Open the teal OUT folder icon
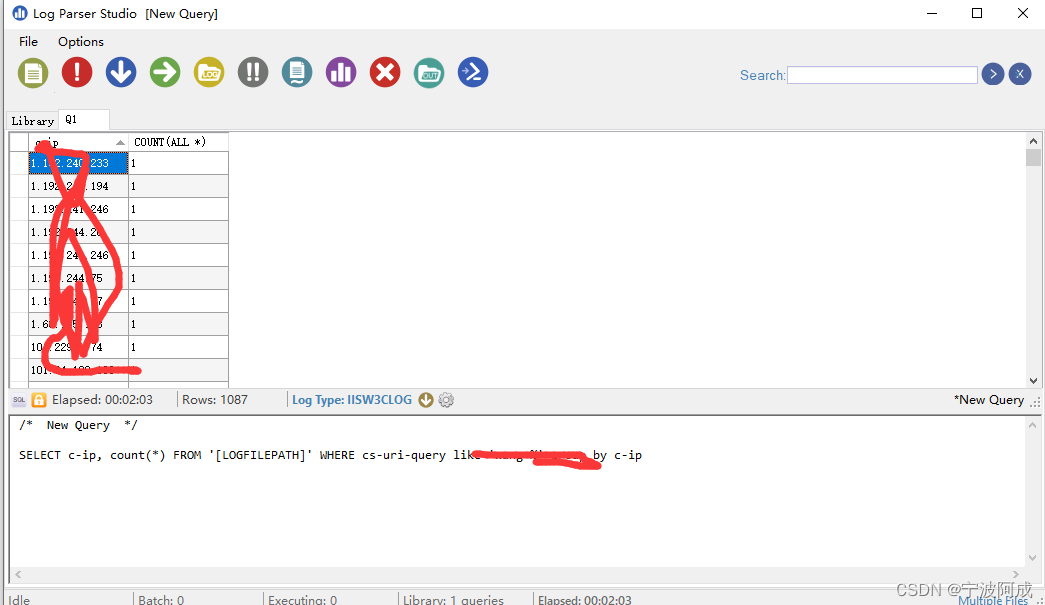1045x605 pixels. [429, 72]
